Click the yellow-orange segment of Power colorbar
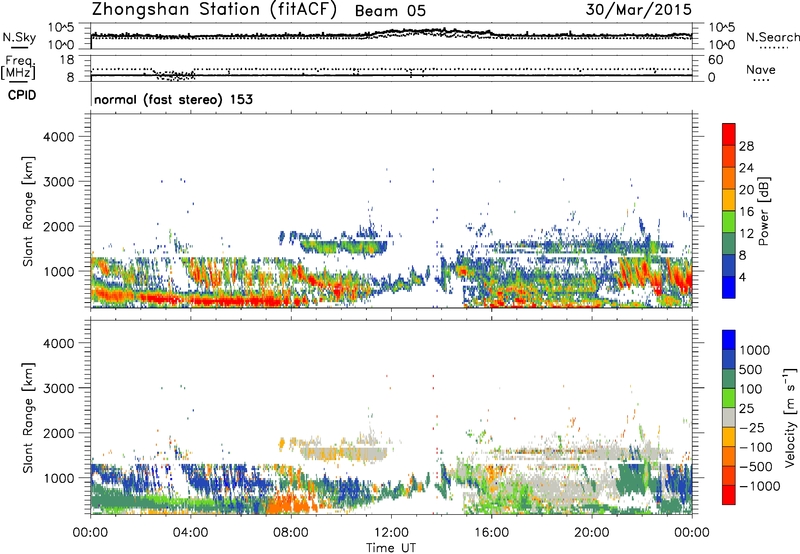800x554 pixels. click(x=729, y=200)
